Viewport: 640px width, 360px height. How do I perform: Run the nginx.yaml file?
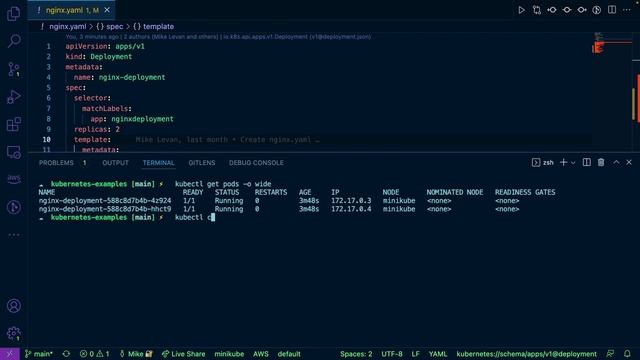pos(521,10)
